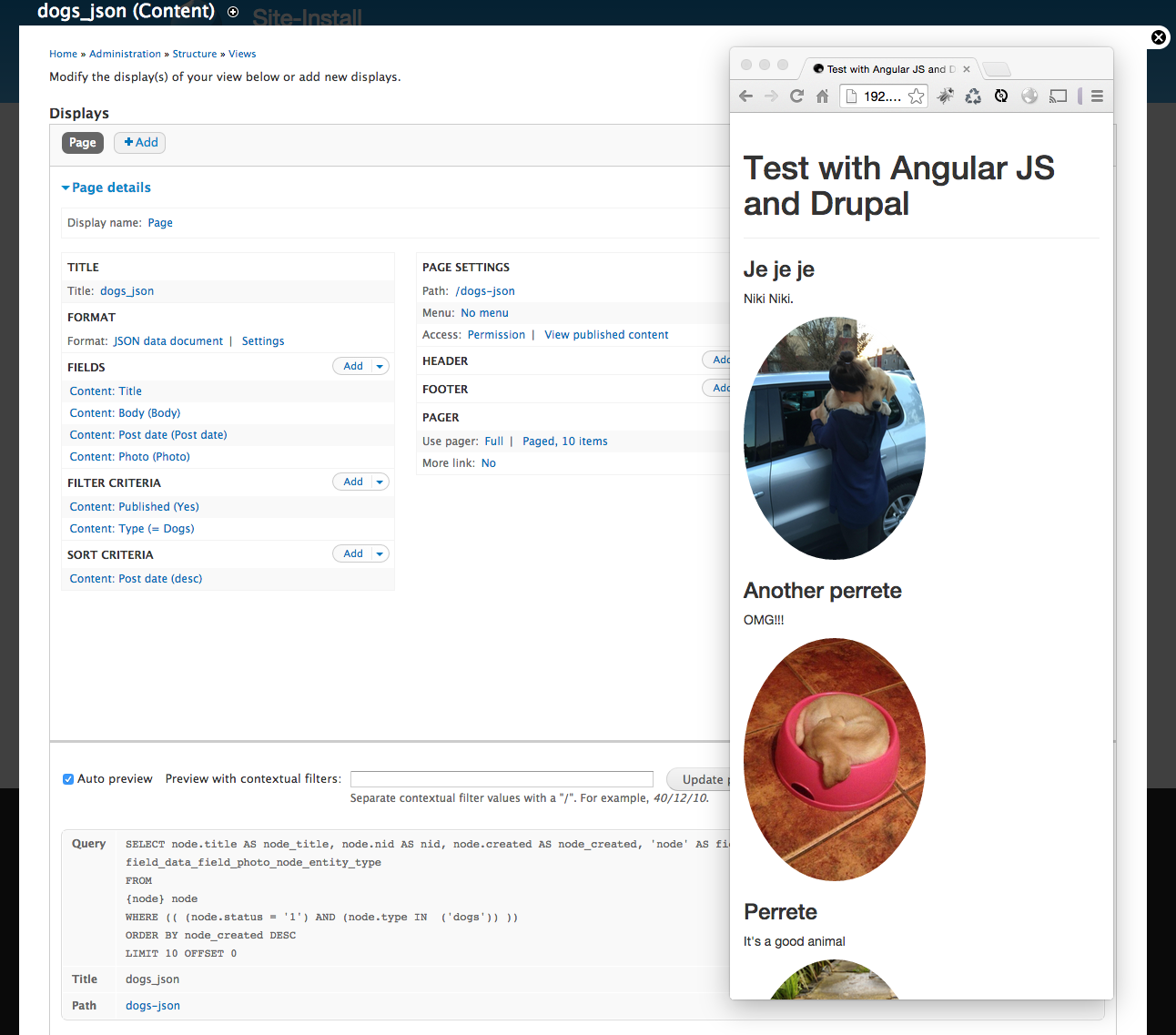Open the Views breadcrumb link
The width and height of the screenshot is (1176, 1035).
coord(242,54)
